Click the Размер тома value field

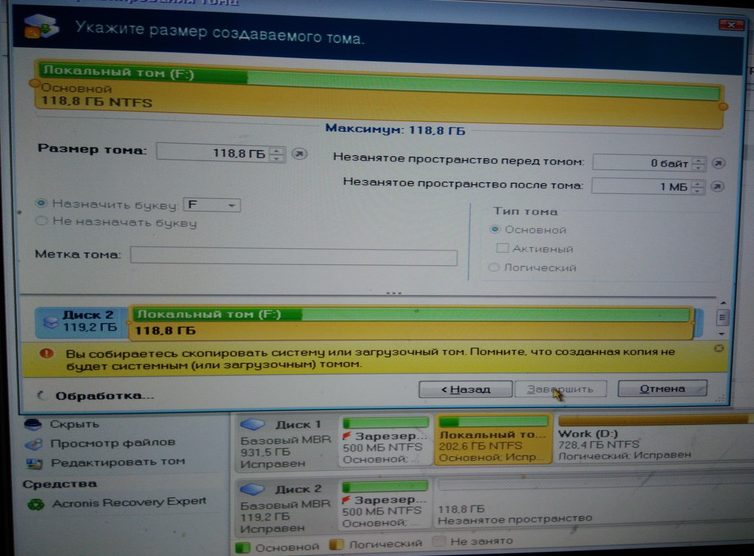(x=214, y=153)
